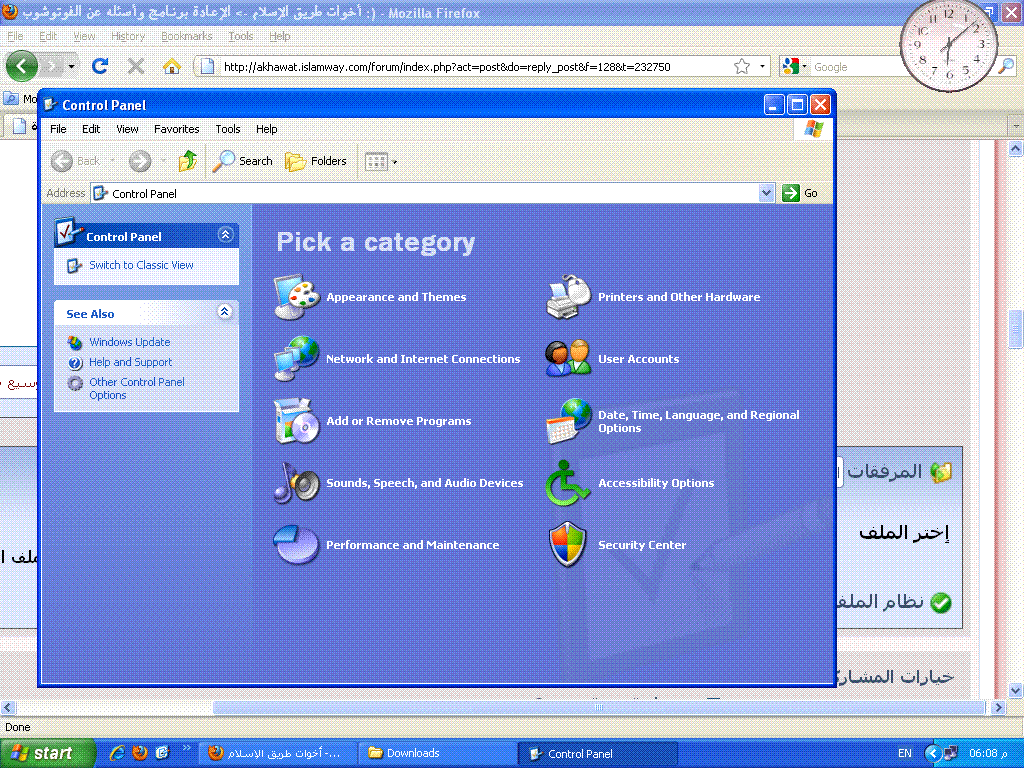Open the Accessibility Options wheelchair icon
1024x768 pixels.
tap(568, 483)
